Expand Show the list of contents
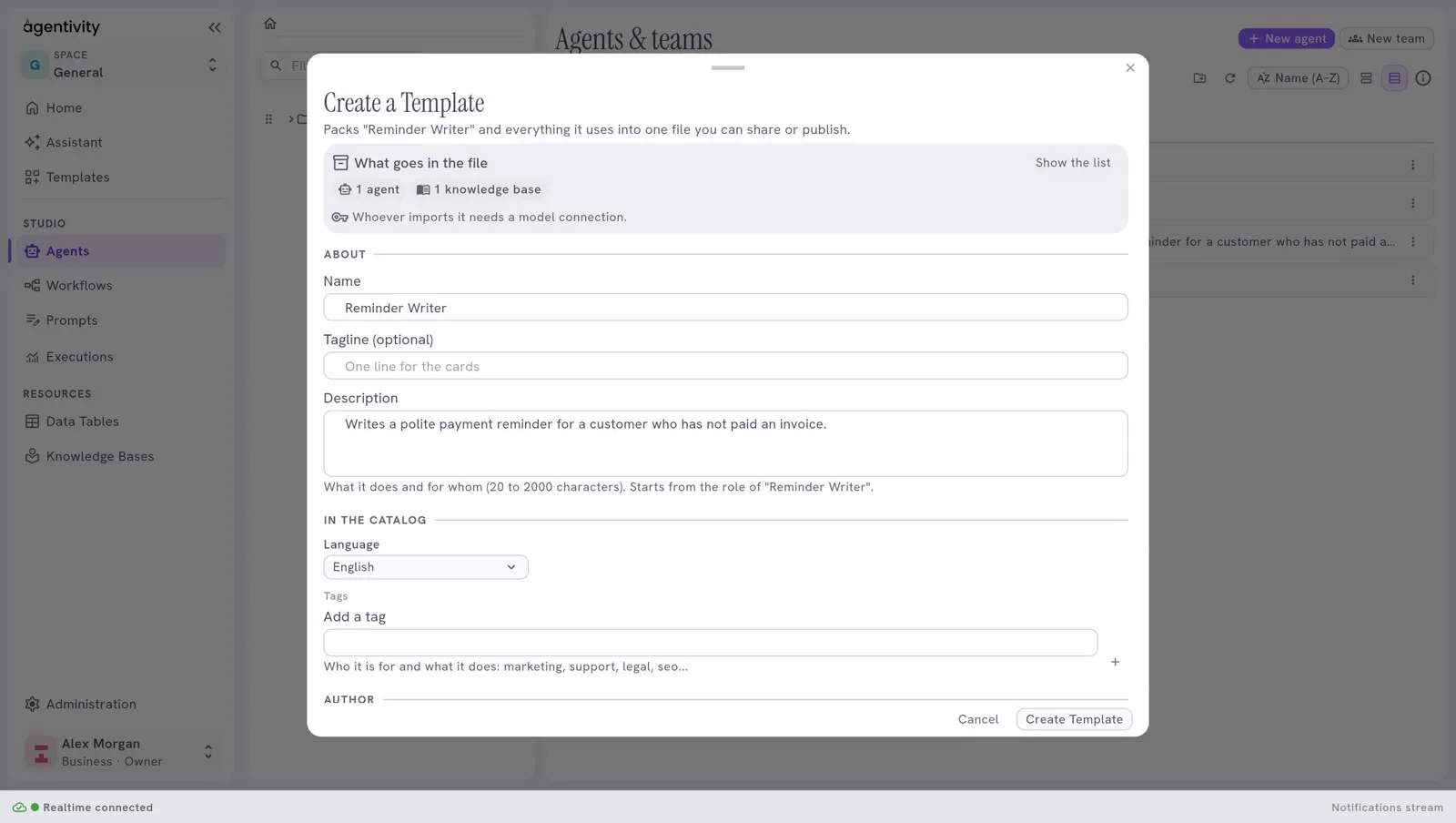Viewport: 1456px width, 823px height. [x=1073, y=163]
